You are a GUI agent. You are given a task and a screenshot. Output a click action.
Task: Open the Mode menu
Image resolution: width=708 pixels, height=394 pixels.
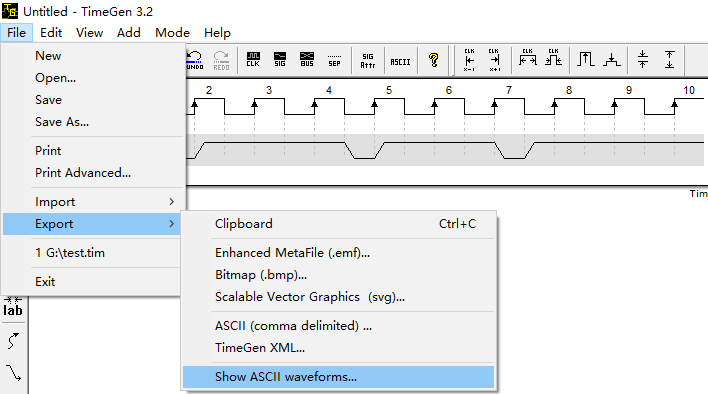[x=172, y=32]
